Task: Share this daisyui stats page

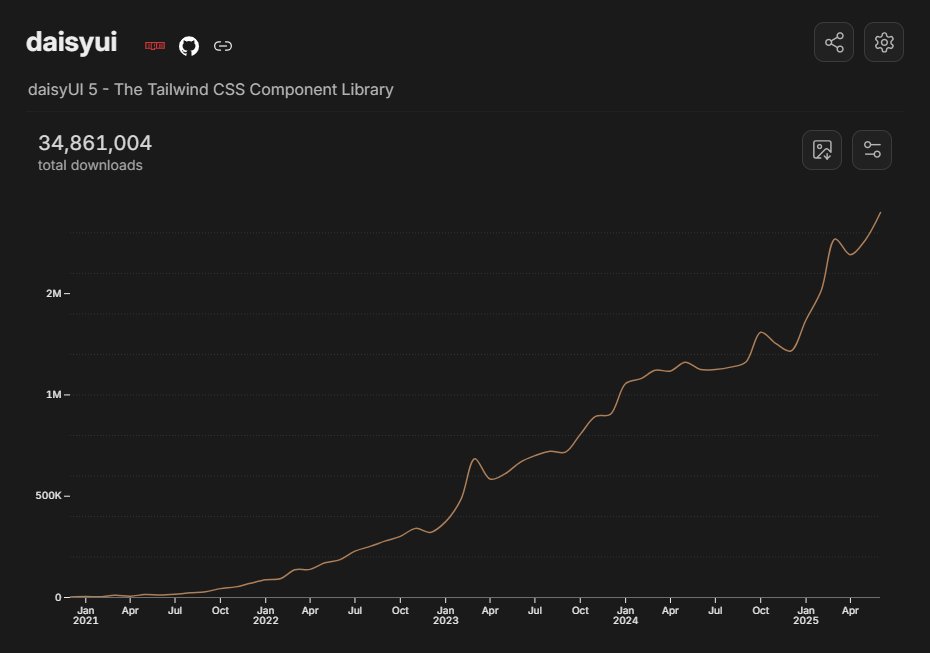Action: 834,42
